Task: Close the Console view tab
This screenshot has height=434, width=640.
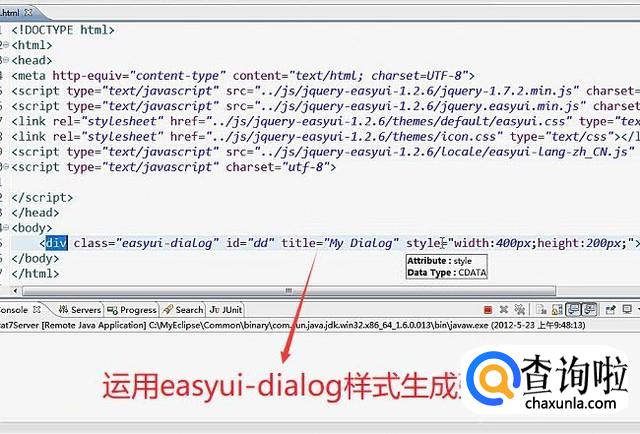Action: click(37, 309)
